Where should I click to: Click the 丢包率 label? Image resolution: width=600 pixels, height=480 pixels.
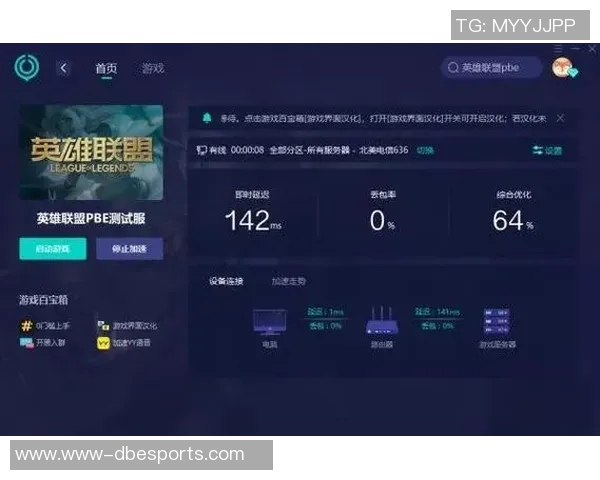(383, 195)
